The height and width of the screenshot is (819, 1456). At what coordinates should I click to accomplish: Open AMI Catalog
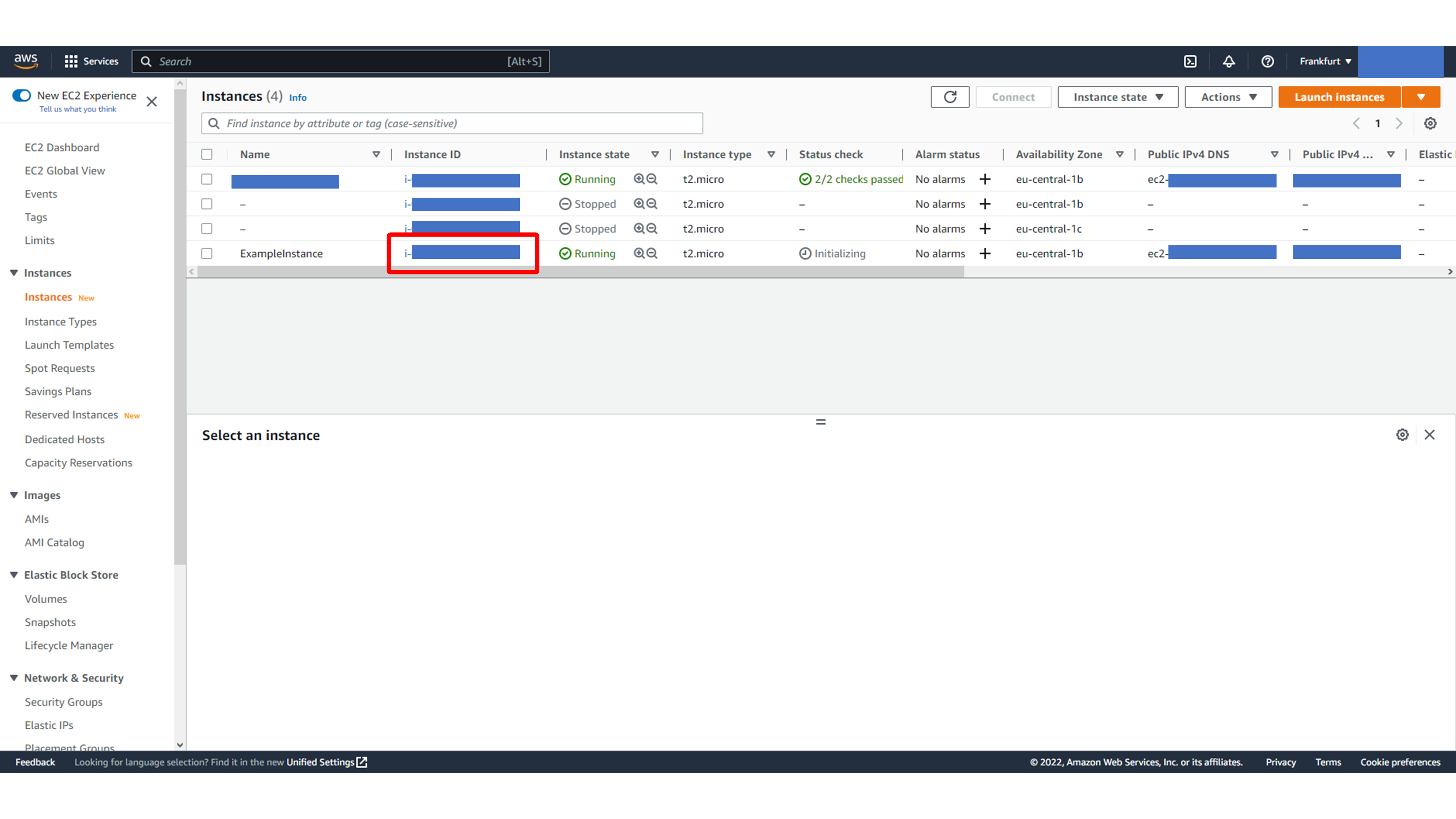pos(54,542)
